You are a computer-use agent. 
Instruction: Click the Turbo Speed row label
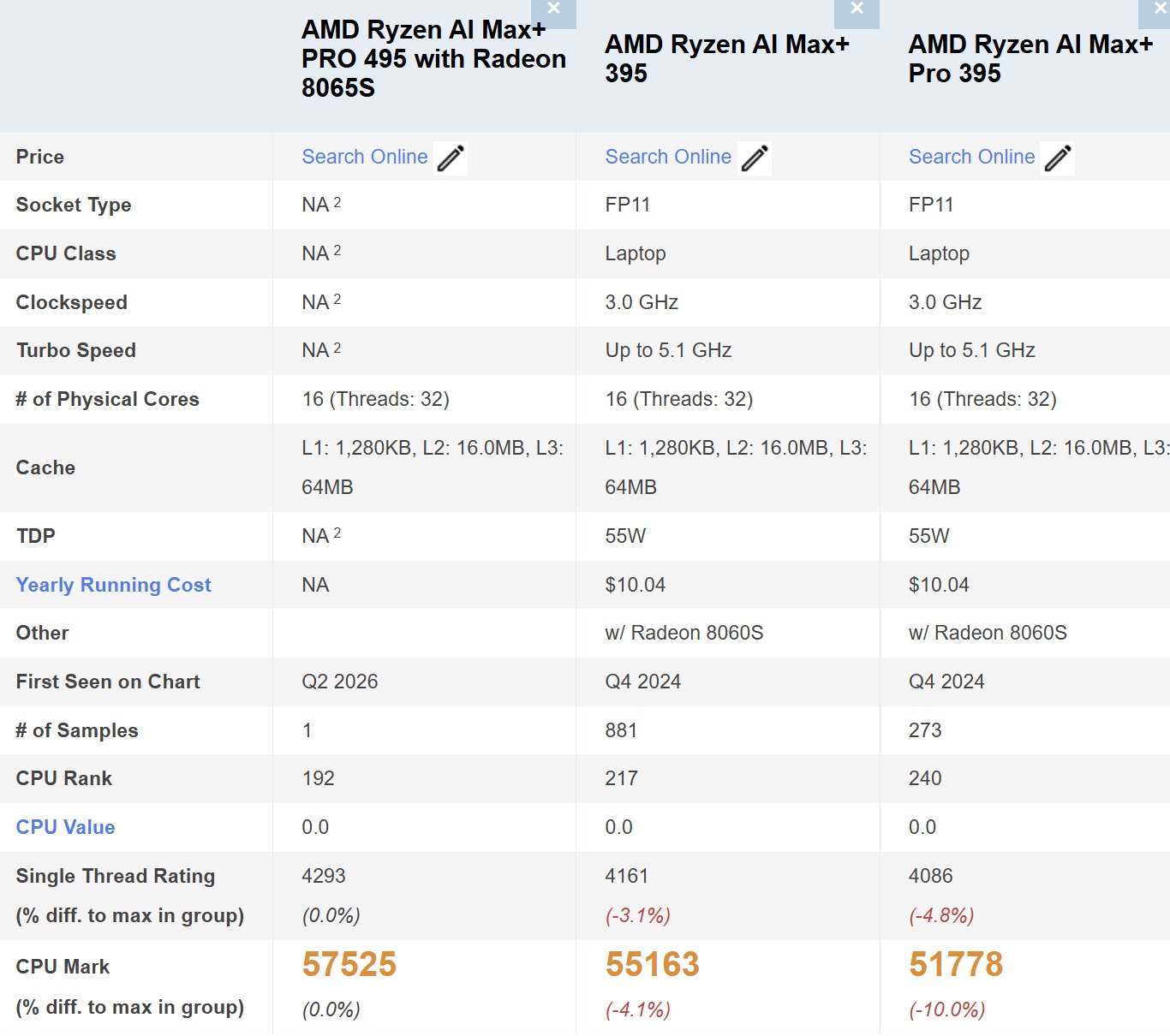[x=76, y=350]
